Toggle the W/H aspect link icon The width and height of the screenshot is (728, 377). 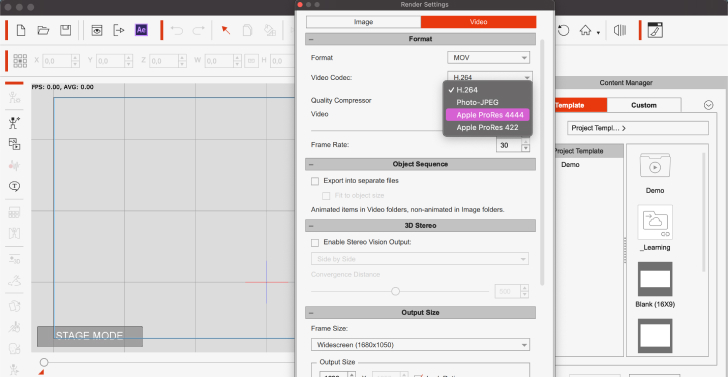pyautogui.click(x=251, y=61)
